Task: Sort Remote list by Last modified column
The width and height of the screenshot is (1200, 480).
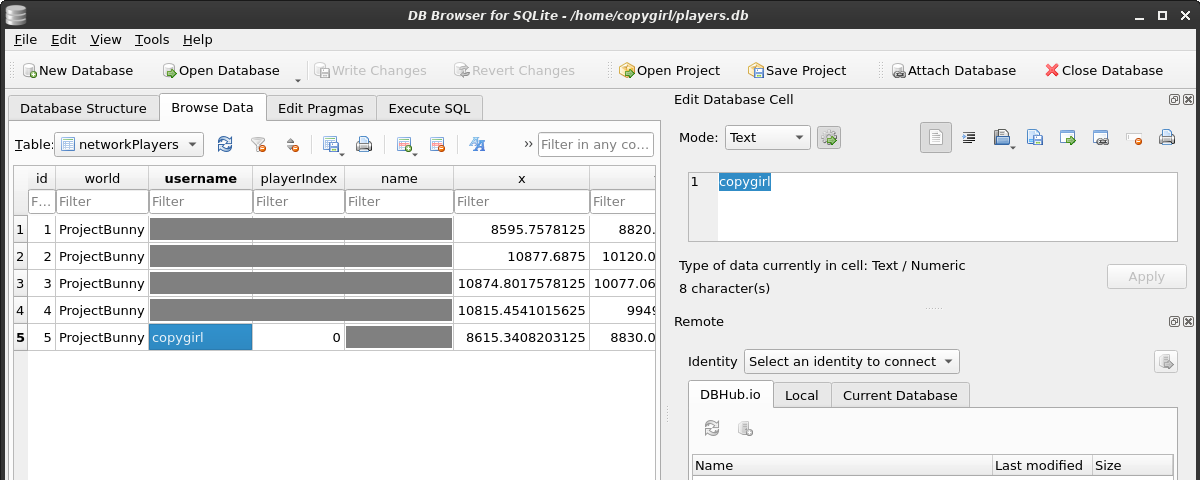Action: tap(1042, 465)
